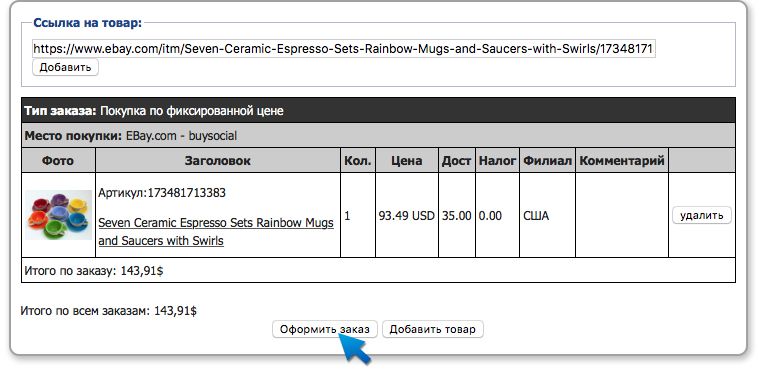Image resolution: width=769 pixels, height=386 pixels.
Task: Click the empty comment cell of the item
Action: (x=622, y=215)
